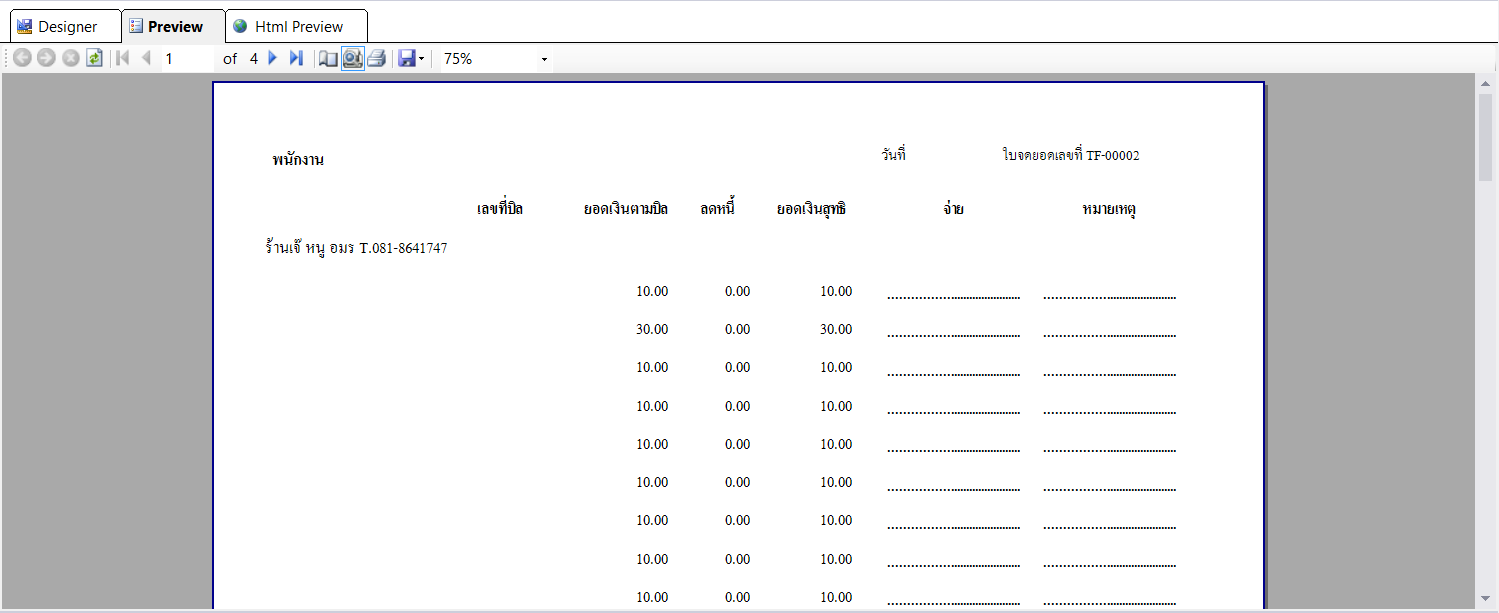This screenshot has height=613, width=1499.
Task: Click the Back navigation arrow icon
Action: pyautogui.click(x=22, y=58)
